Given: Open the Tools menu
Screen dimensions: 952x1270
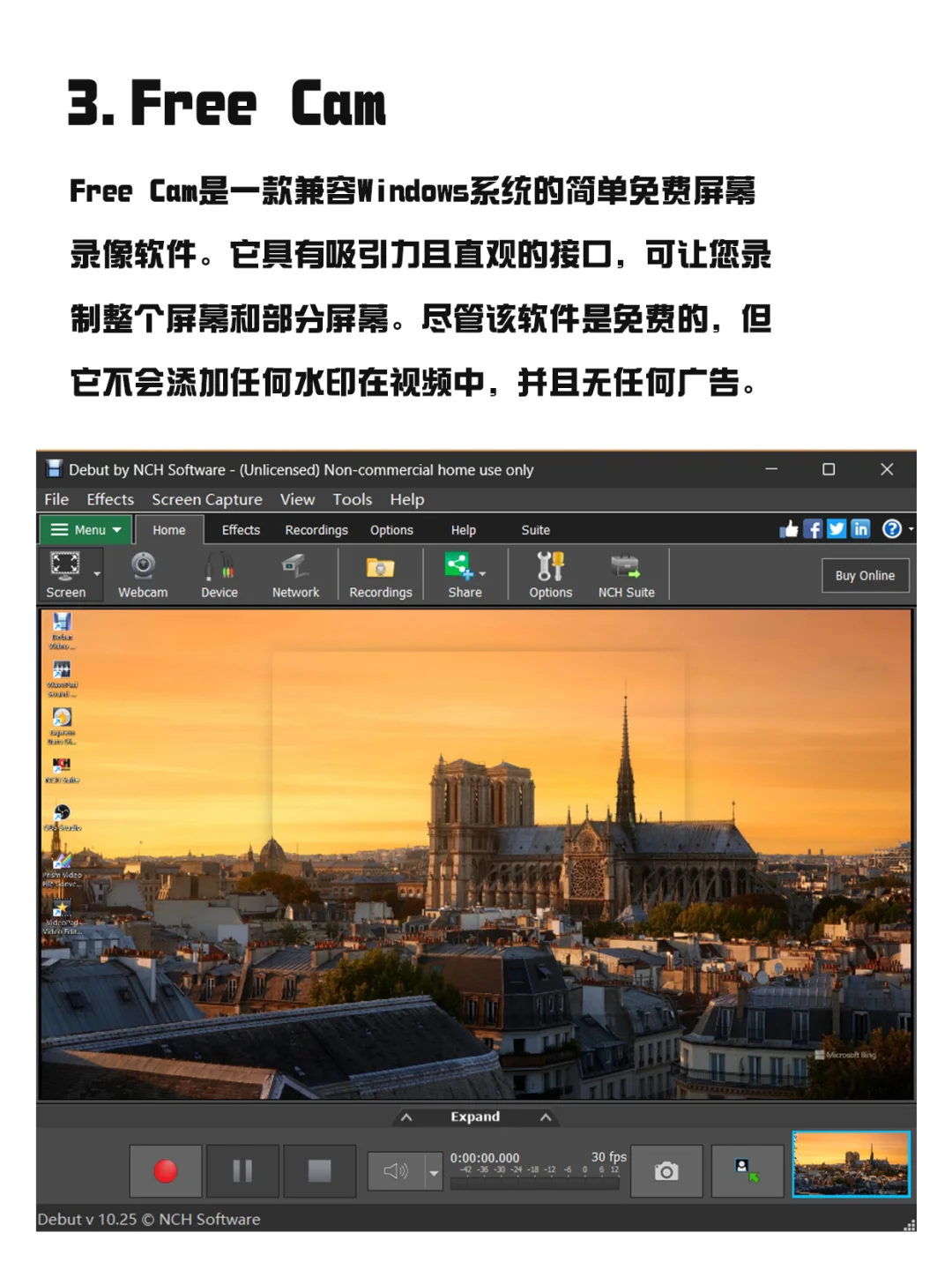Looking at the screenshot, I should 353,499.
